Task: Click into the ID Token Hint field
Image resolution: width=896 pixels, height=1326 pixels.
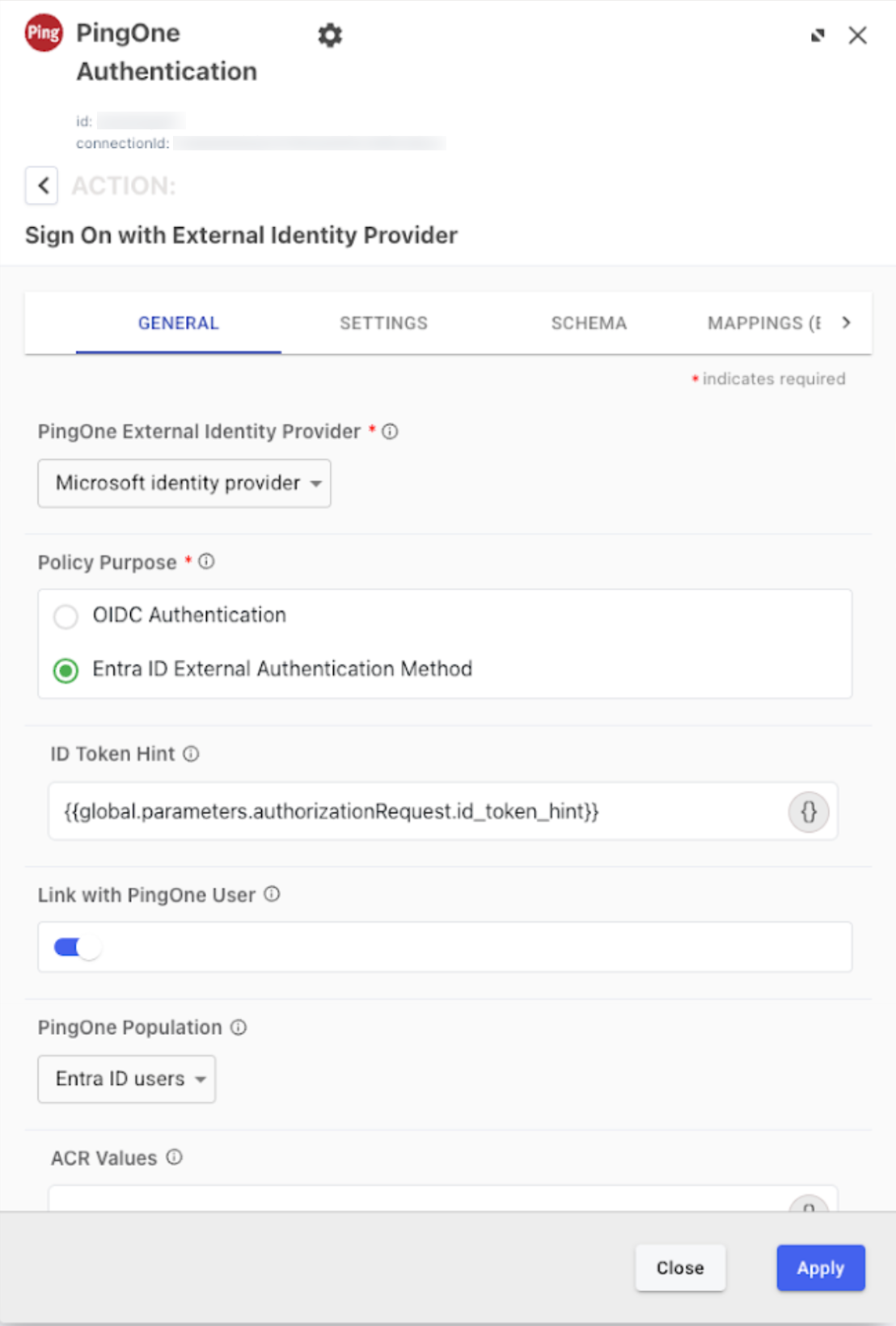Action: click(x=412, y=812)
